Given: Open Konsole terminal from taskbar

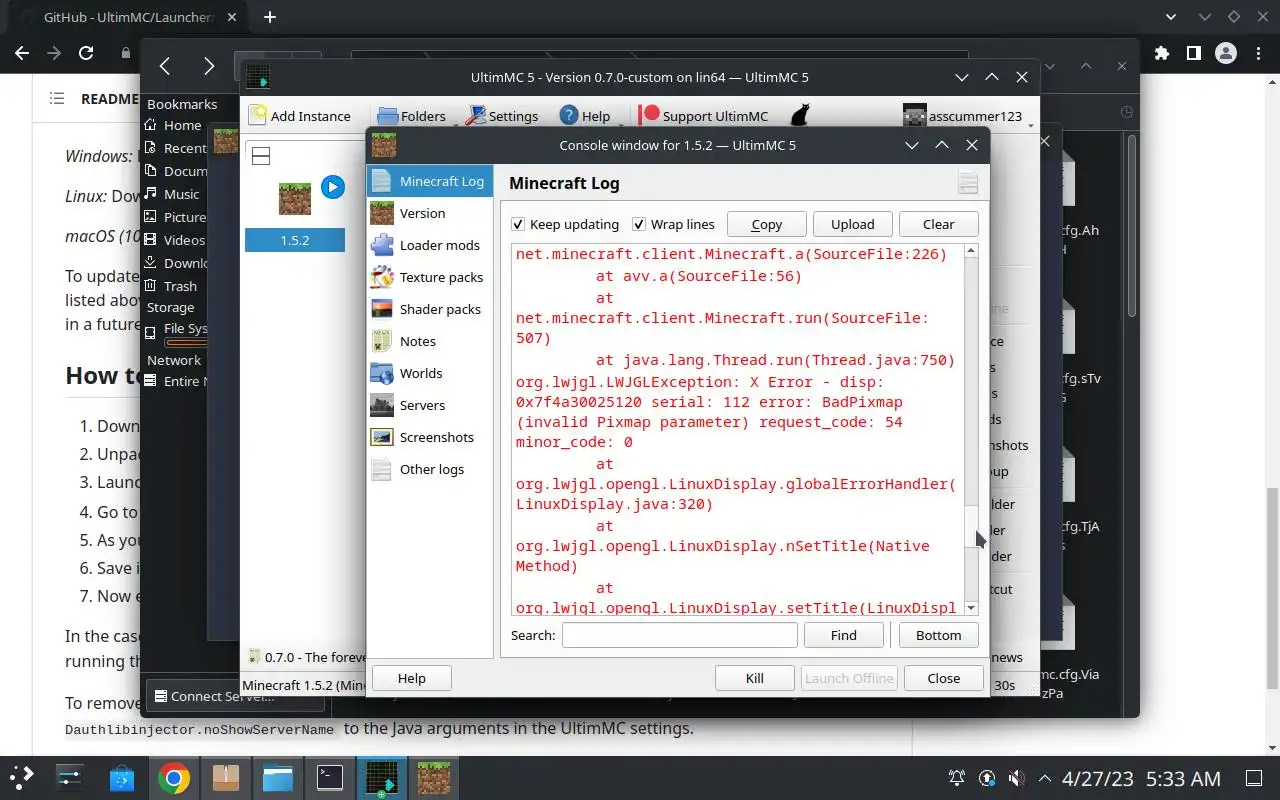Looking at the screenshot, I should click(330, 777).
